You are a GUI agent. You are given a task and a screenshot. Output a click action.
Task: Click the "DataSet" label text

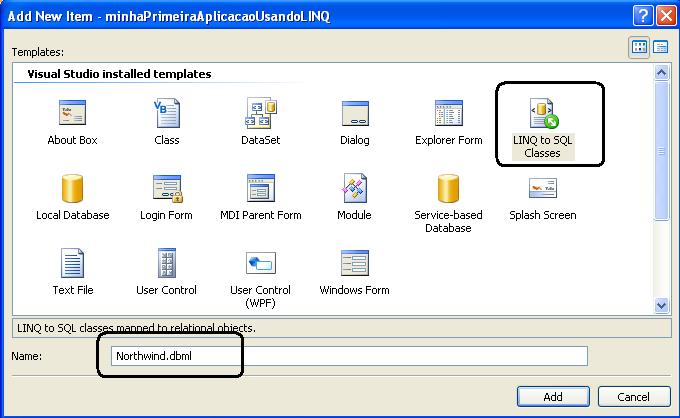pos(261,140)
